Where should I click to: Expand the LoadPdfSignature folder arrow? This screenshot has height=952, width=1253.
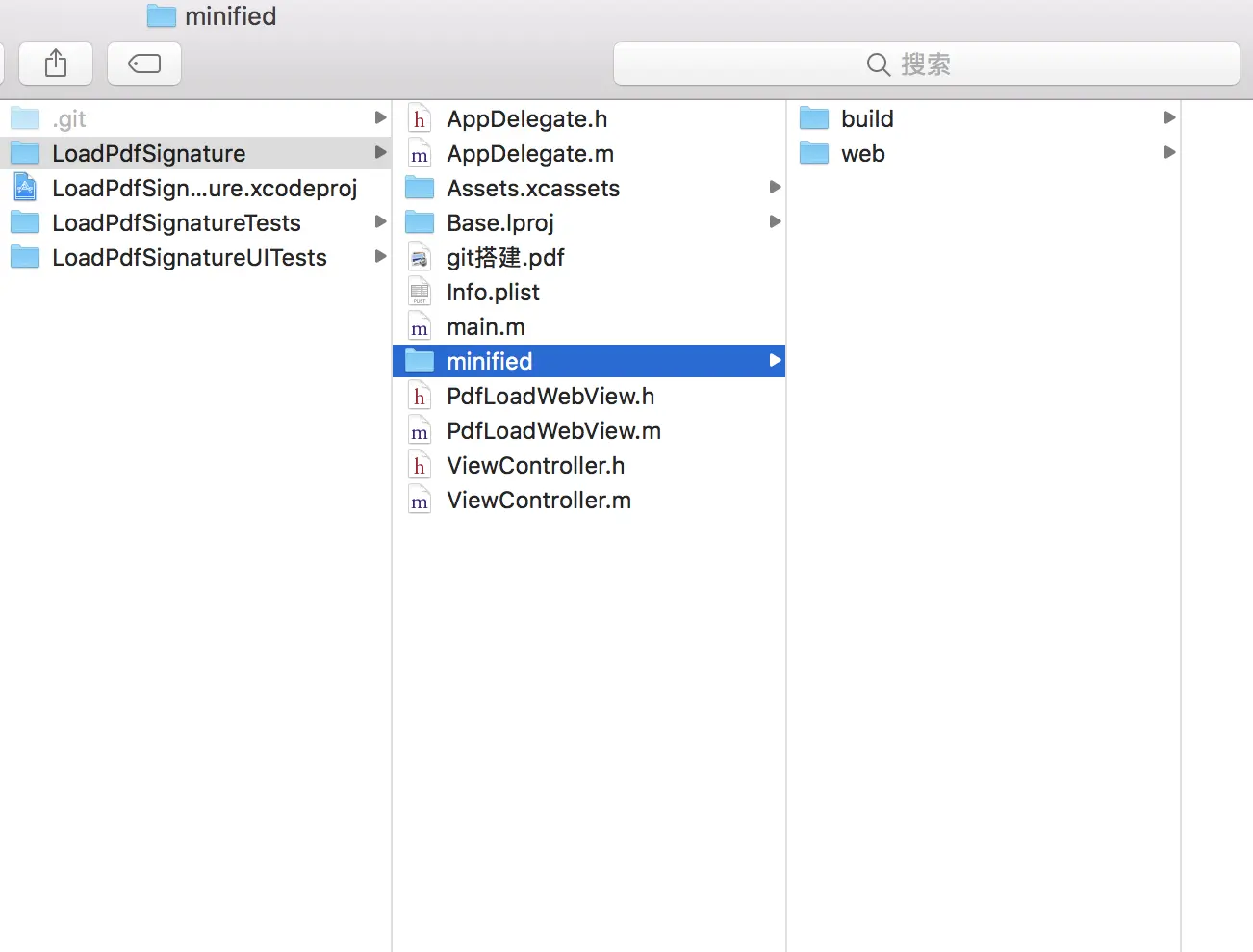pyautogui.click(x=380, y=152)
